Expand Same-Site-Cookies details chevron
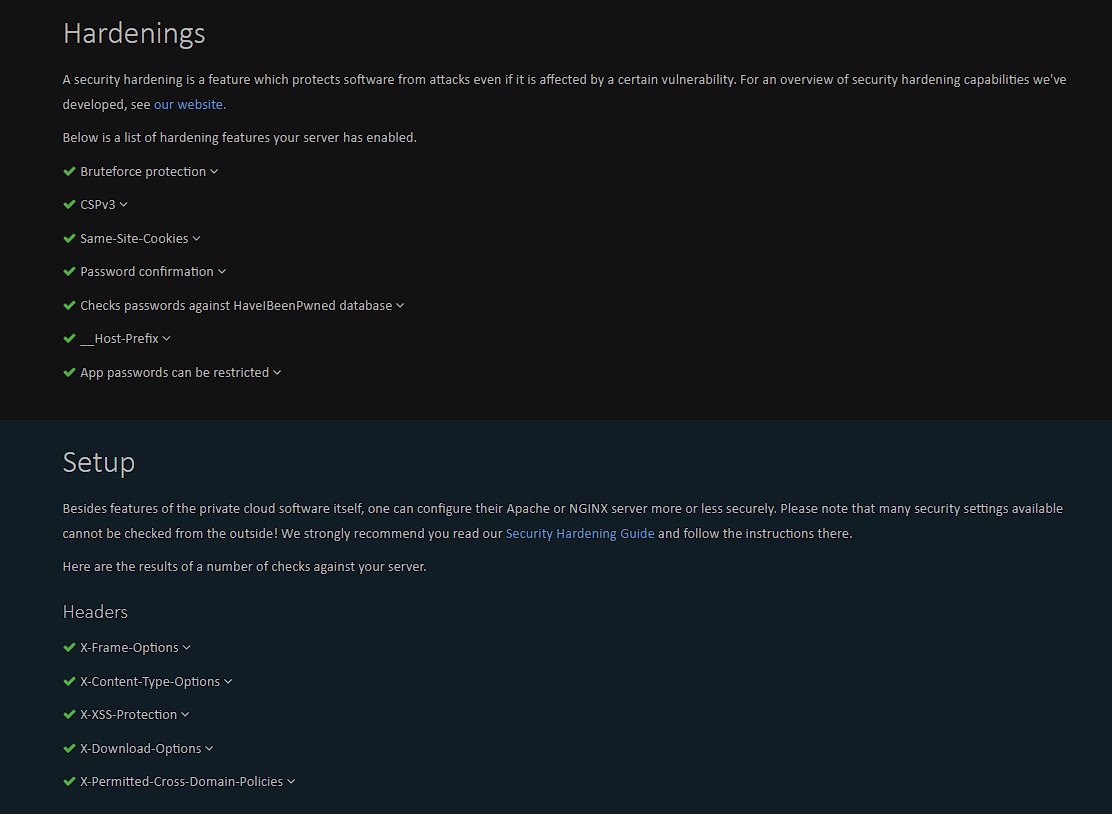 click(197, 239)
